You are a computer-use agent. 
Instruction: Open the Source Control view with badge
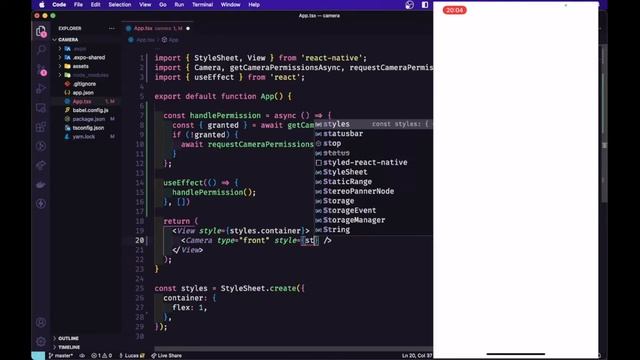click(41, 69)
